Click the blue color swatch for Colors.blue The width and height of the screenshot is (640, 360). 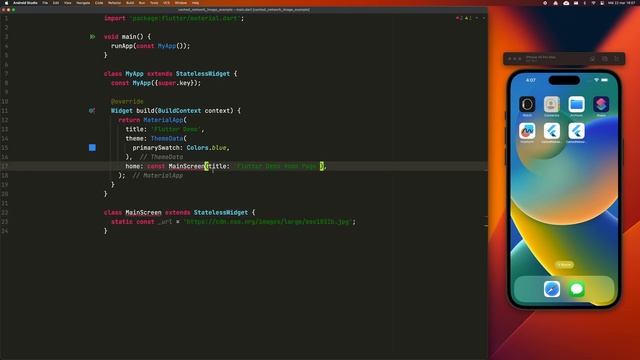pos(92,148)
